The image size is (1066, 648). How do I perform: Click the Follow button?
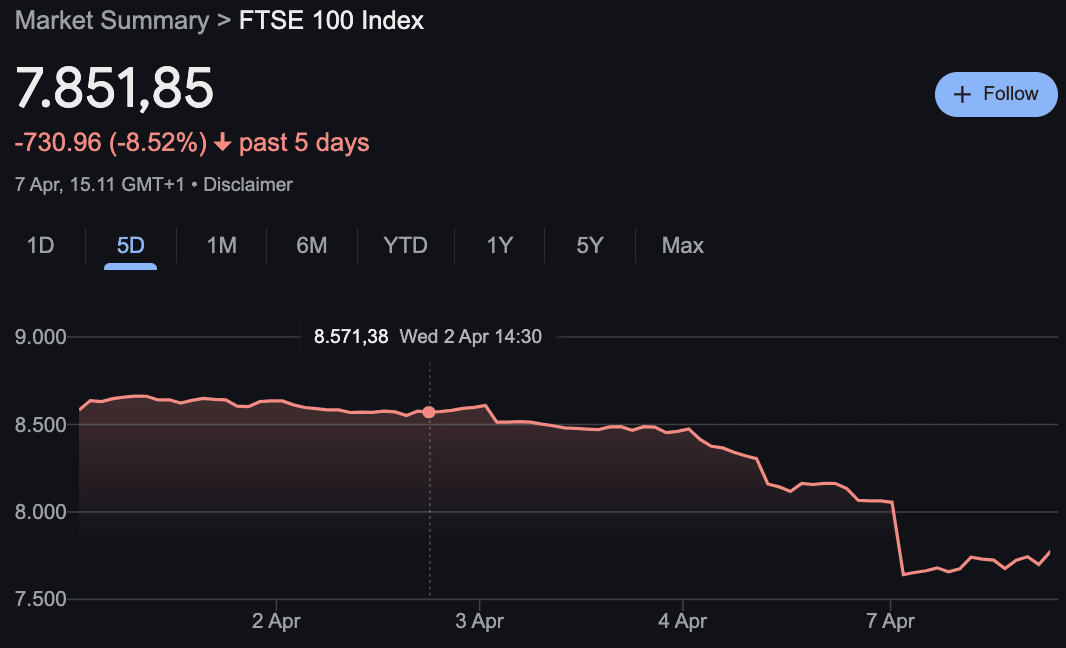[x=996, y=93]
